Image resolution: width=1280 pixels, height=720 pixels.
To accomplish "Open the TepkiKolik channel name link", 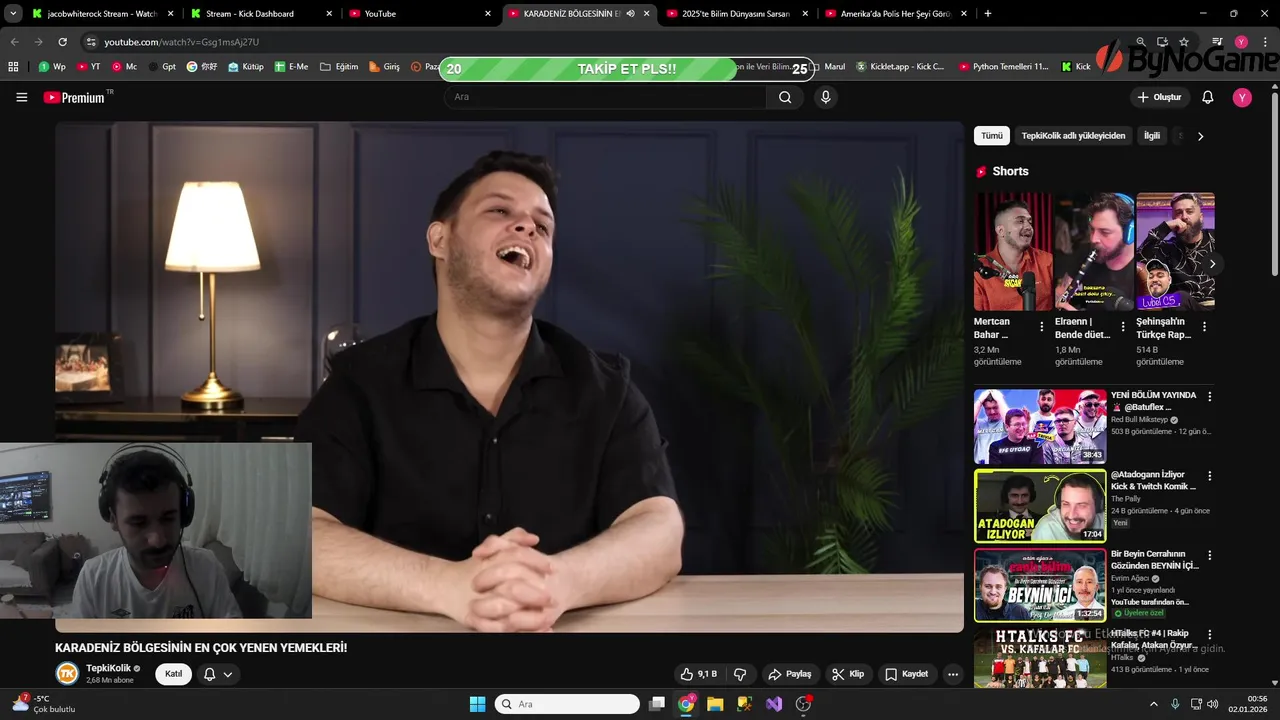I will tap(108, 668).
